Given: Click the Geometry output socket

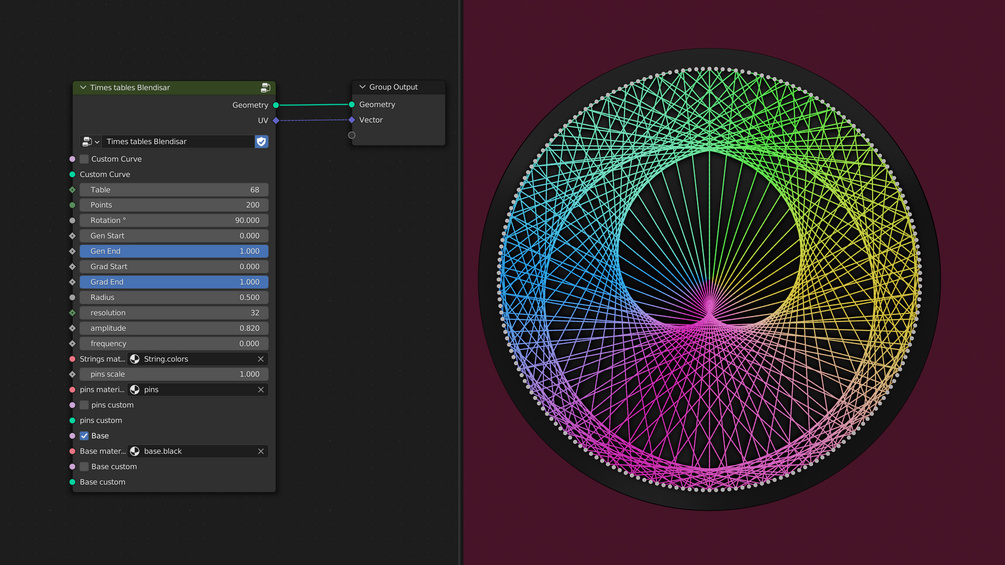Looking at the screenshot, I should point(276,105).
